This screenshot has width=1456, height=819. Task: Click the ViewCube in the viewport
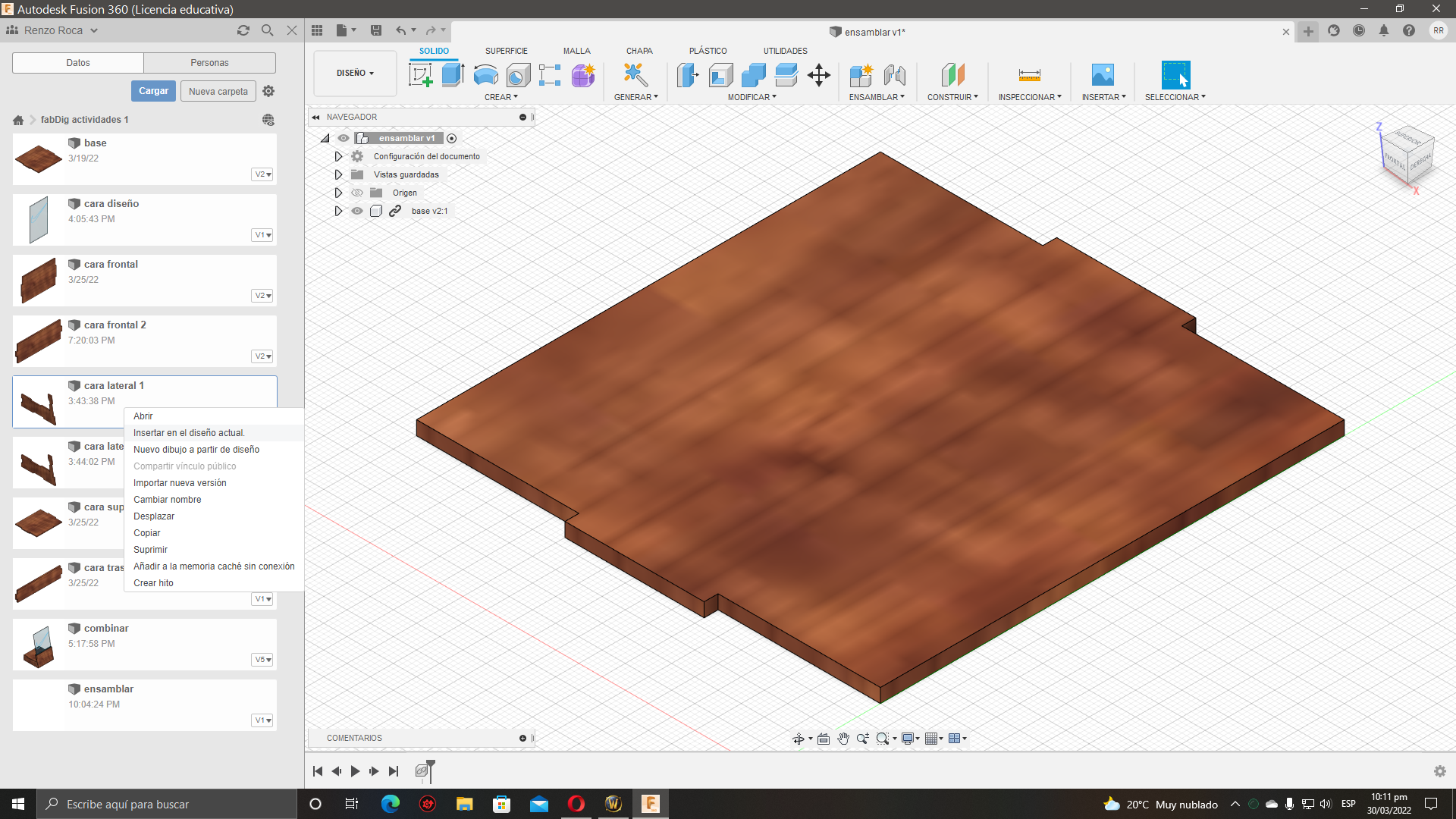click(1409, 155)
